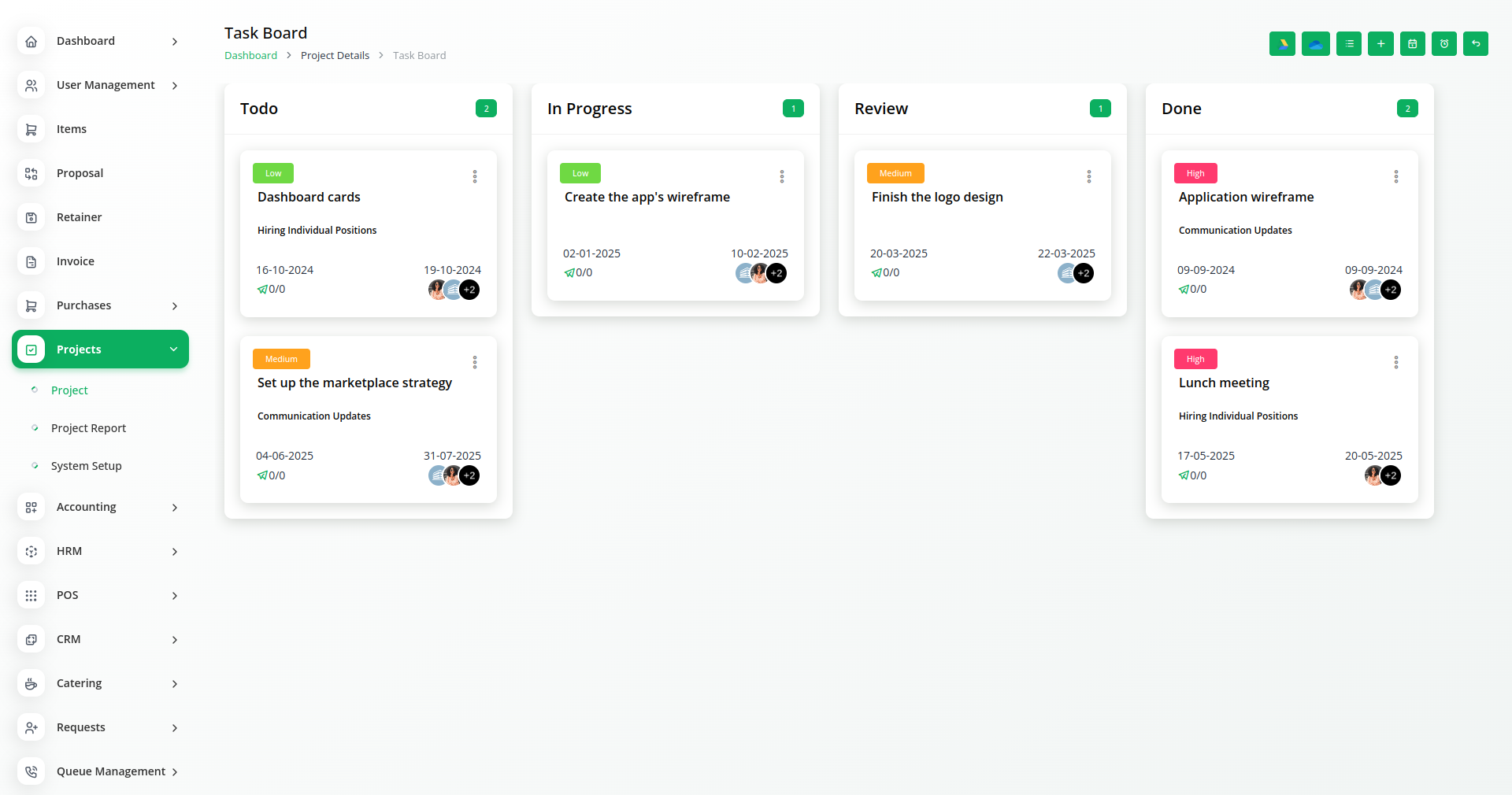
Task: Click the OneDrive cloud icon
Action: click(x=1315, y=44)
